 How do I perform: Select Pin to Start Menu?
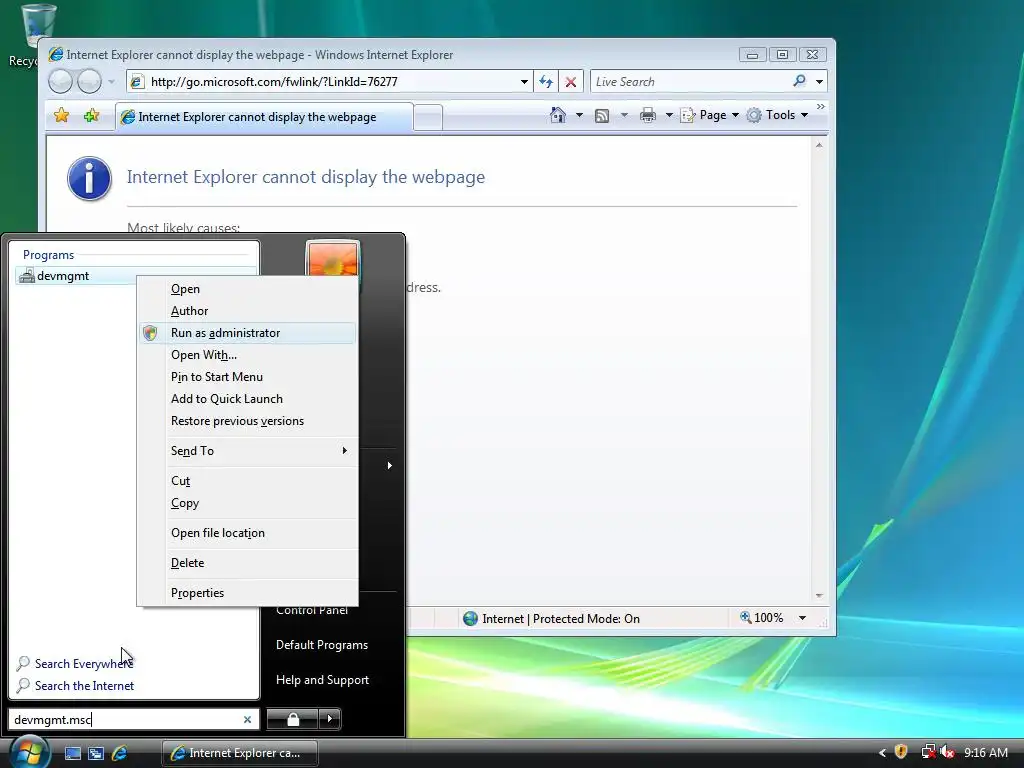248,377
